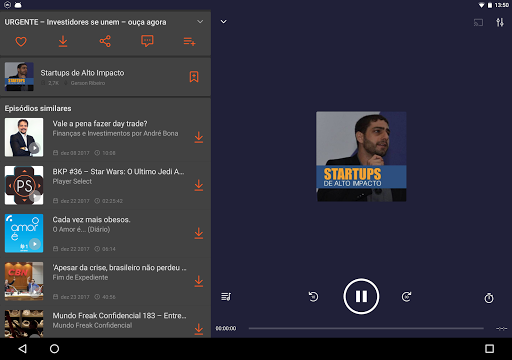Play Player Select BKP #36 thumbnail
The width and height of the screenshot is (512, 360).
coord(24,185)
